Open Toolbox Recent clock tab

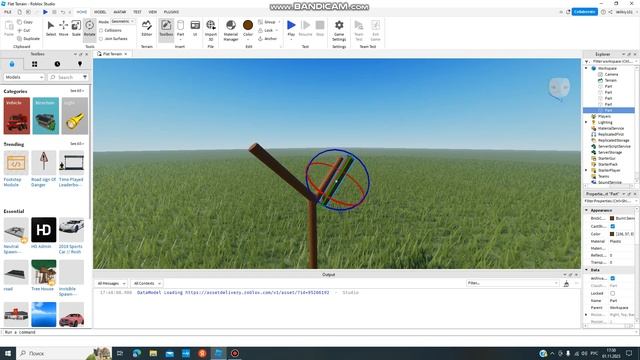(57, 64)
